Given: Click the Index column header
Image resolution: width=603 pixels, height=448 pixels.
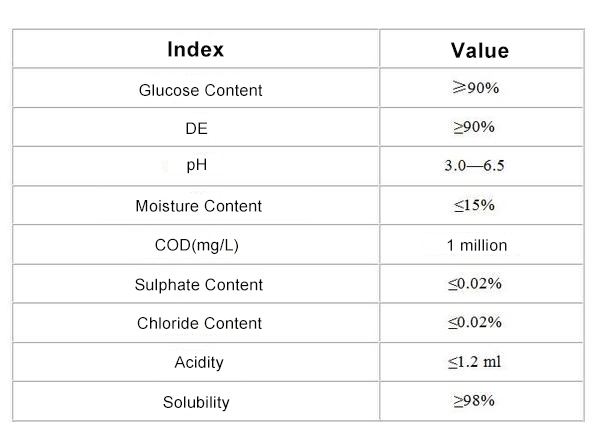Looking at the screenshot, I should click(195, 50).
